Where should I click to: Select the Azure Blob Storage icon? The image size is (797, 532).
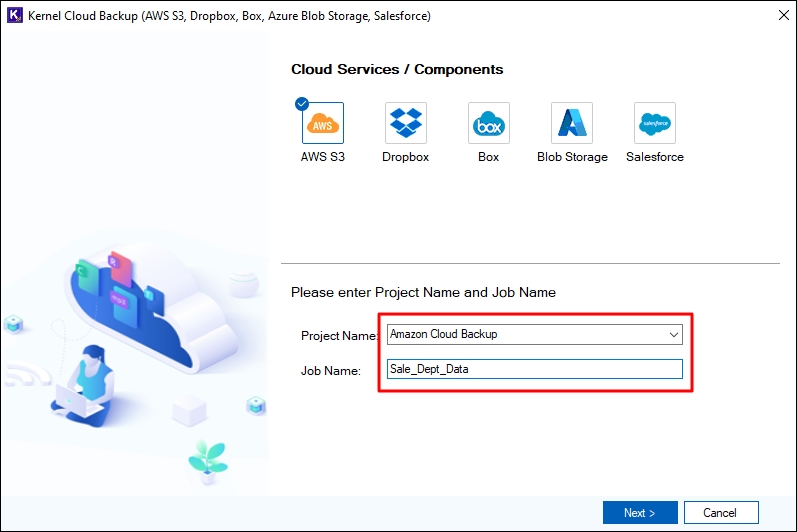(572, 123)
